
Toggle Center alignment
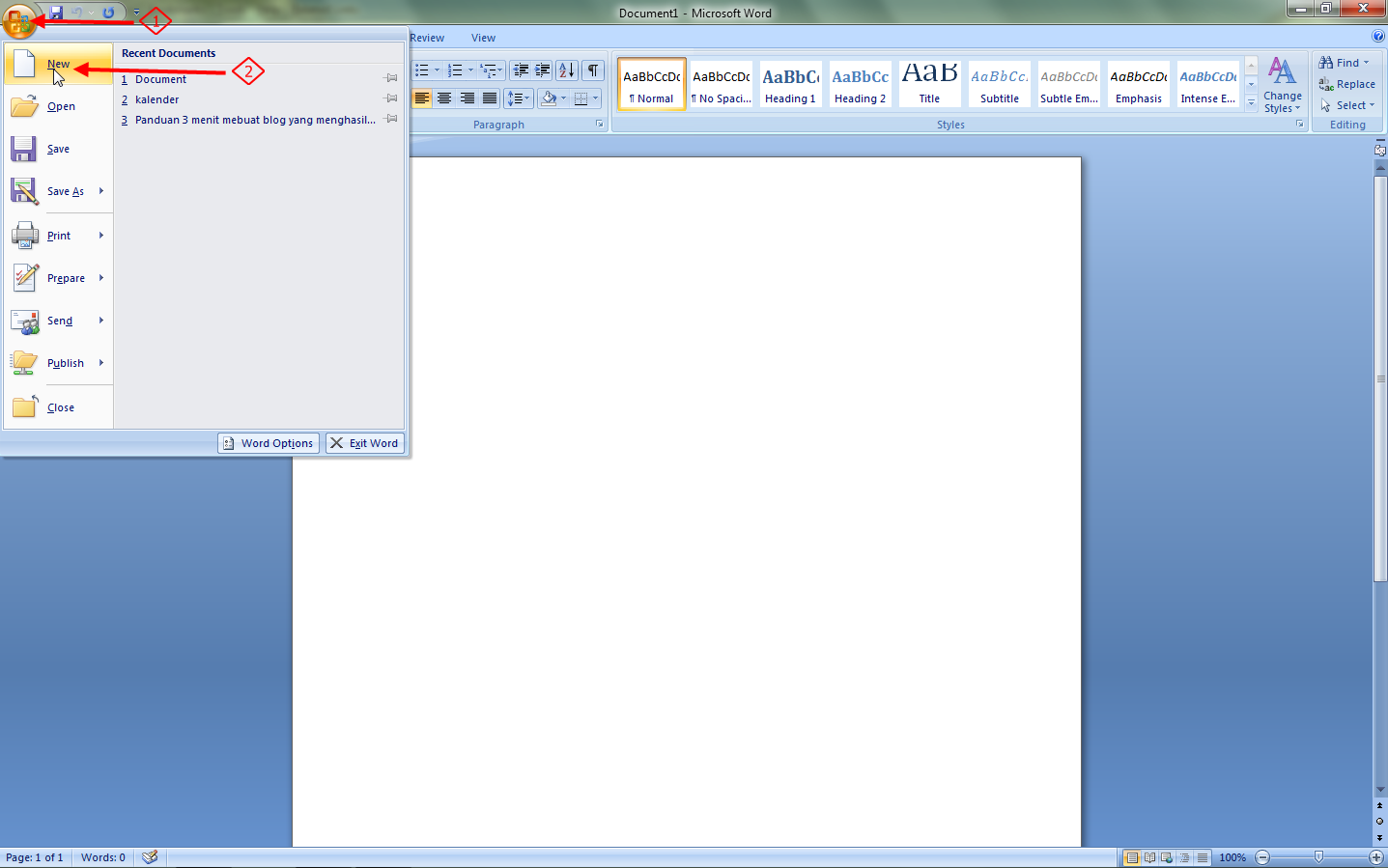(x=444, y=98)
